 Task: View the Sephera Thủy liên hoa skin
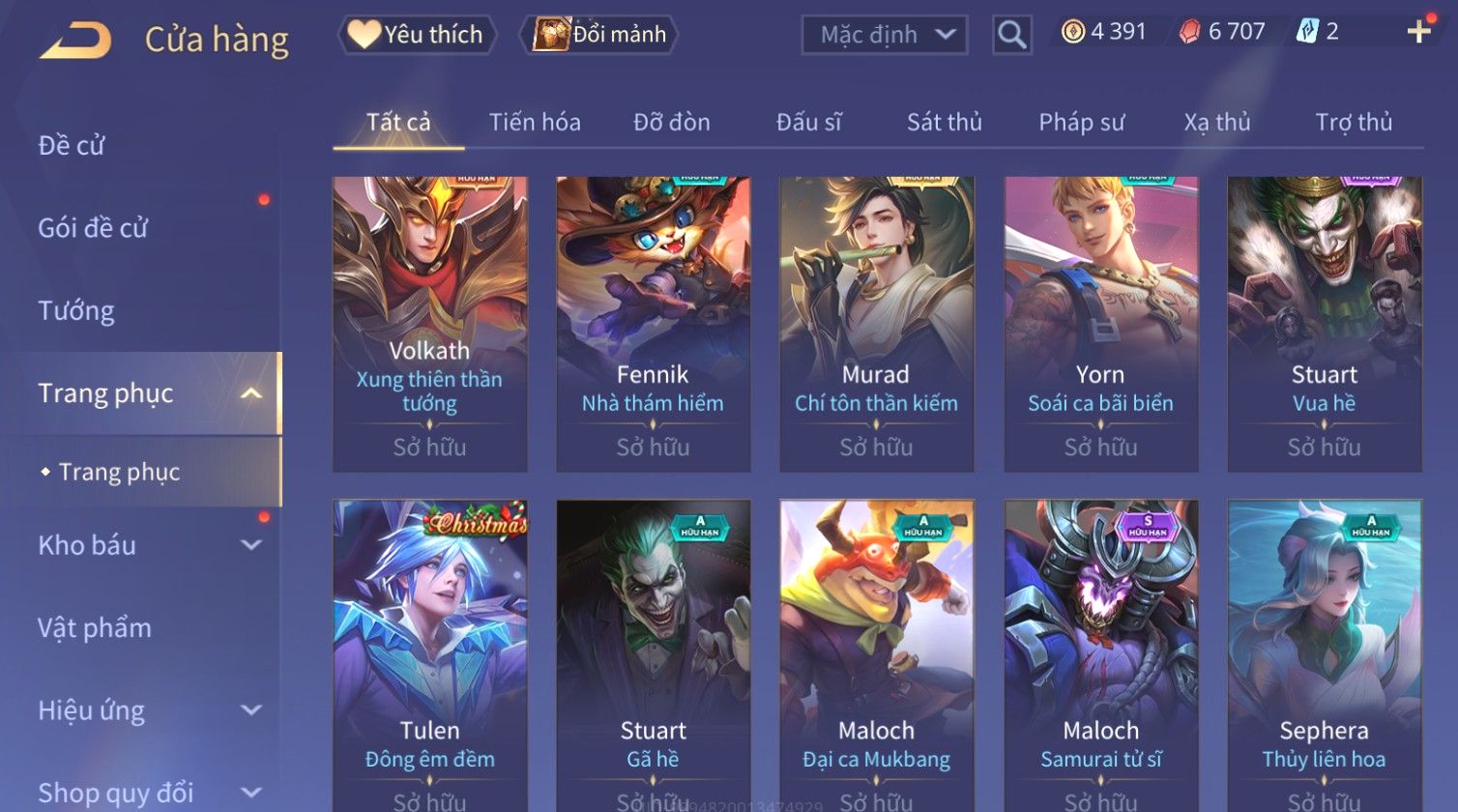pos(1325,655)
